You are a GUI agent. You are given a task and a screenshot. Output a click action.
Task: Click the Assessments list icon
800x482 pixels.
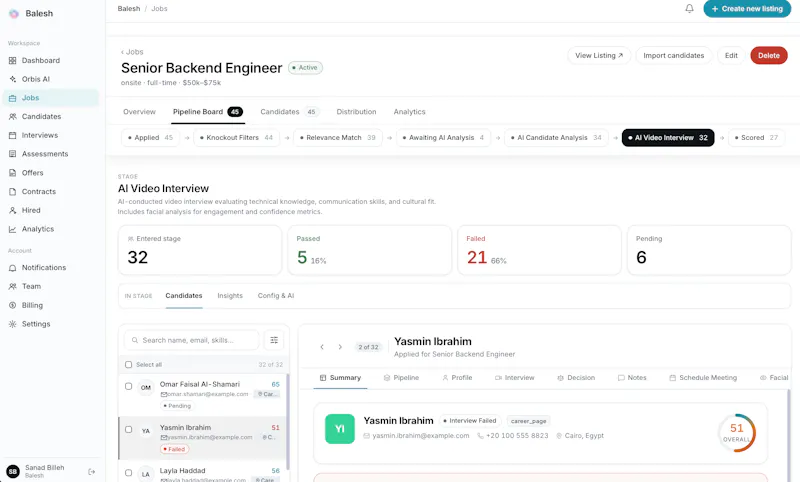13,154
